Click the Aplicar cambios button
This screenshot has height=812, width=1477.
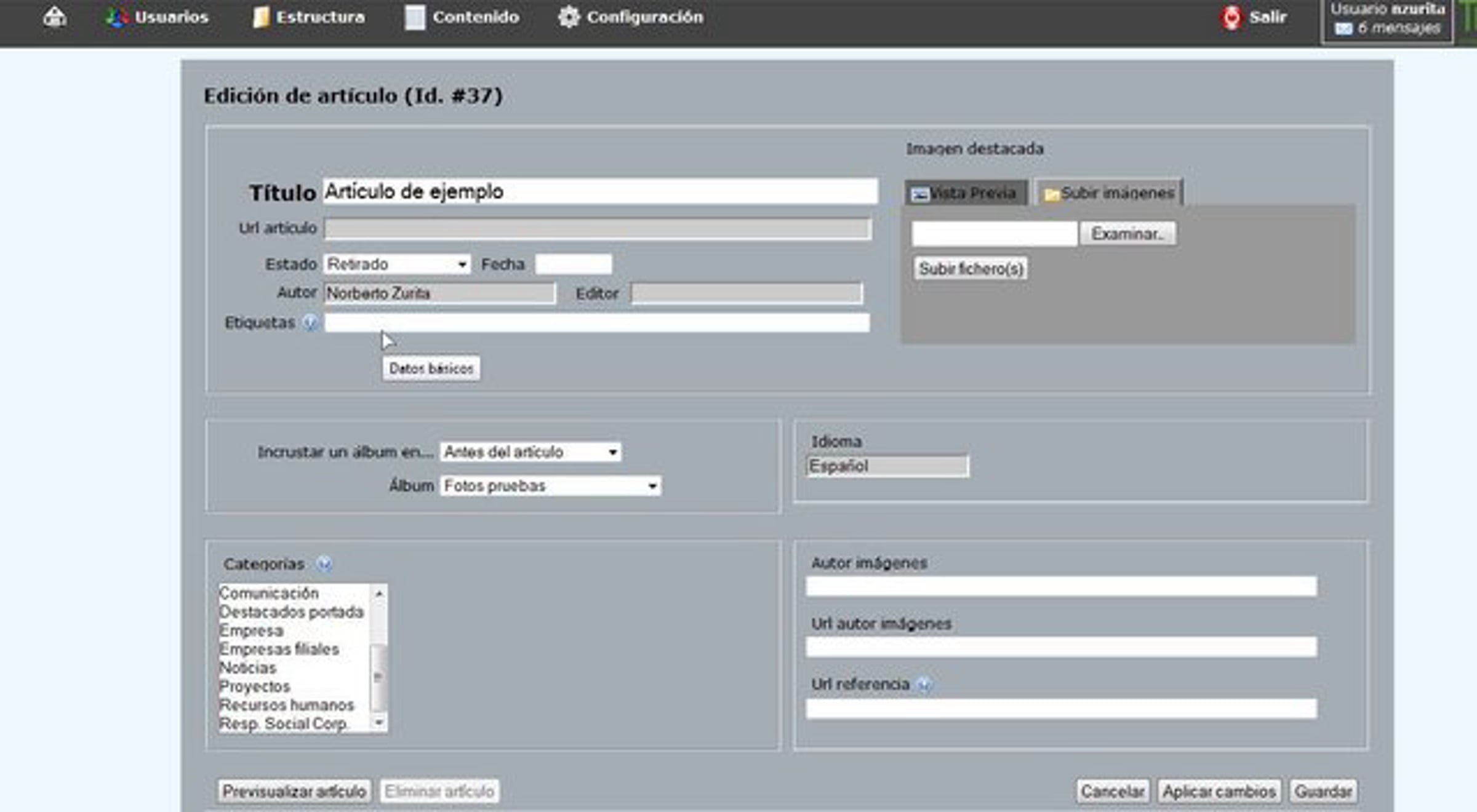1219,791
